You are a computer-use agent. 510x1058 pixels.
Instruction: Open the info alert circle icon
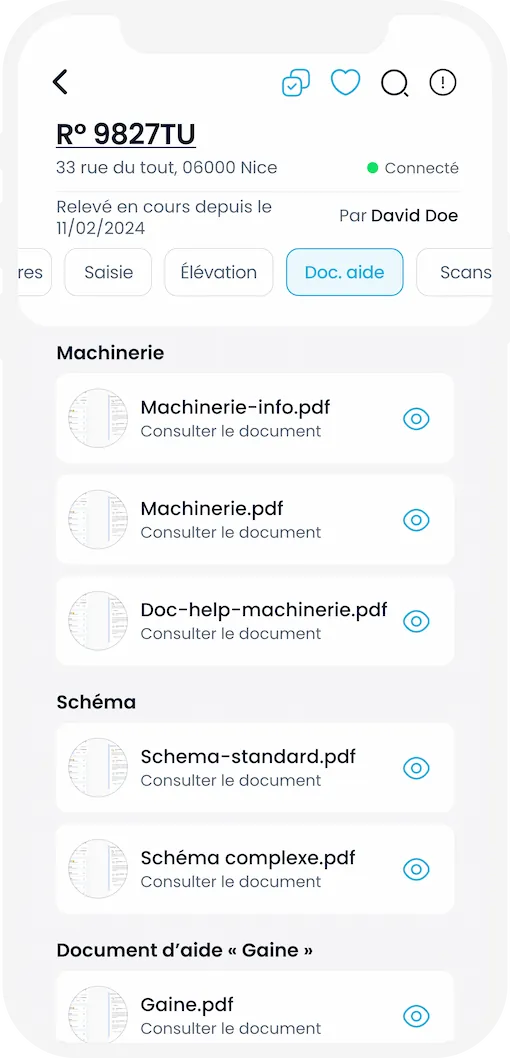click(443, 83)
